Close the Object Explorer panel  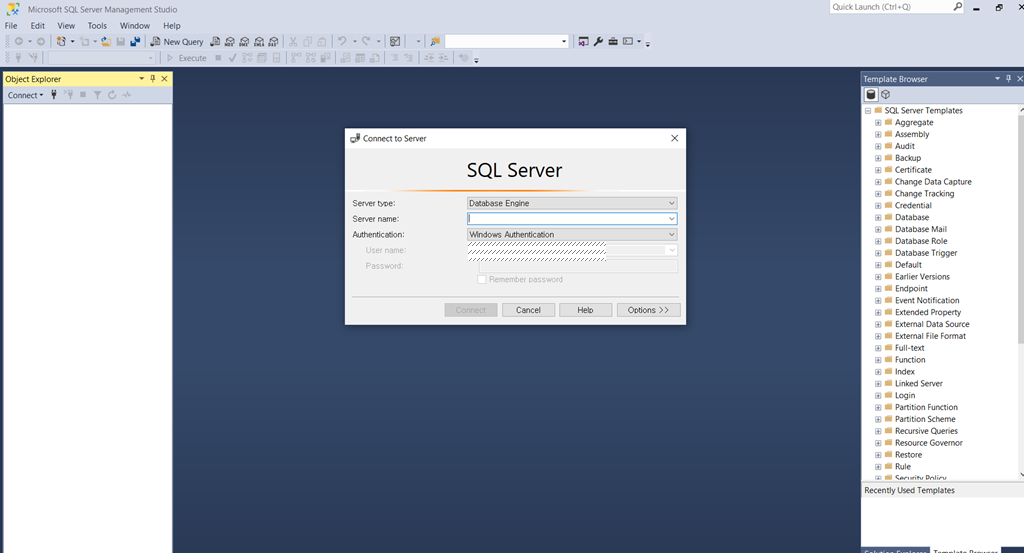click(165, 78)
